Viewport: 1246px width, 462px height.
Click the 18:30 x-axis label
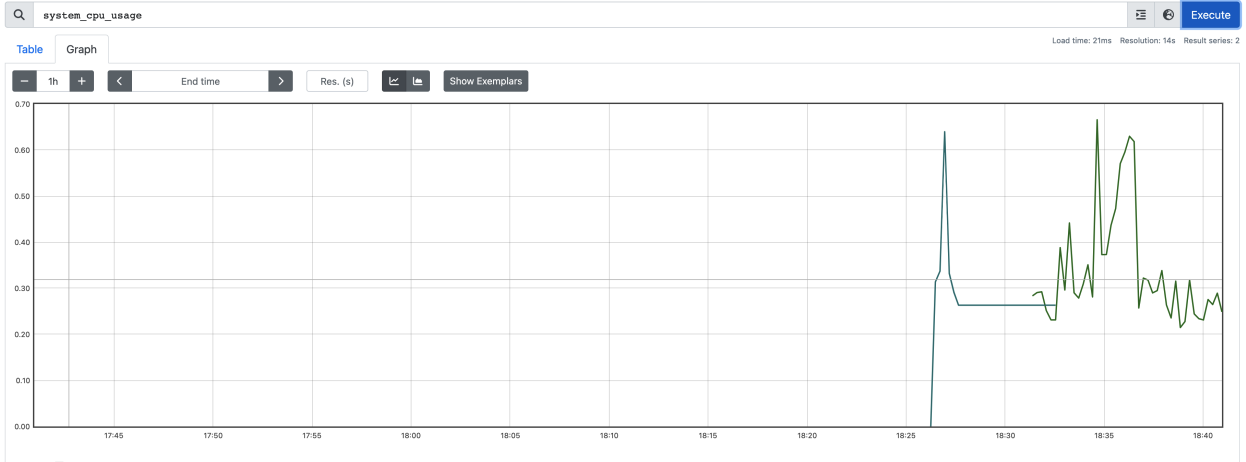pyautogui.click(x=1006, y=436)
